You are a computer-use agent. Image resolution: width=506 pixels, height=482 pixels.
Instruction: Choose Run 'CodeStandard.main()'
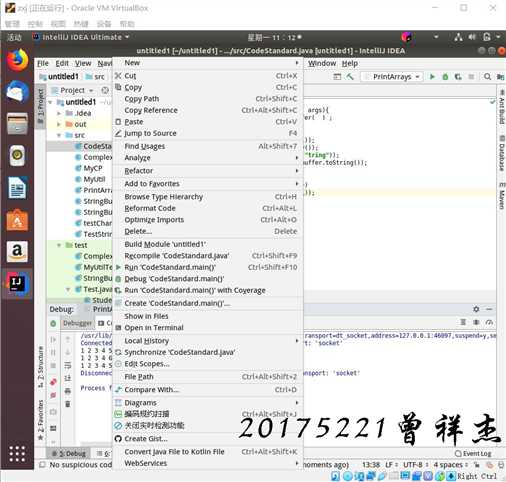point(207,267)
